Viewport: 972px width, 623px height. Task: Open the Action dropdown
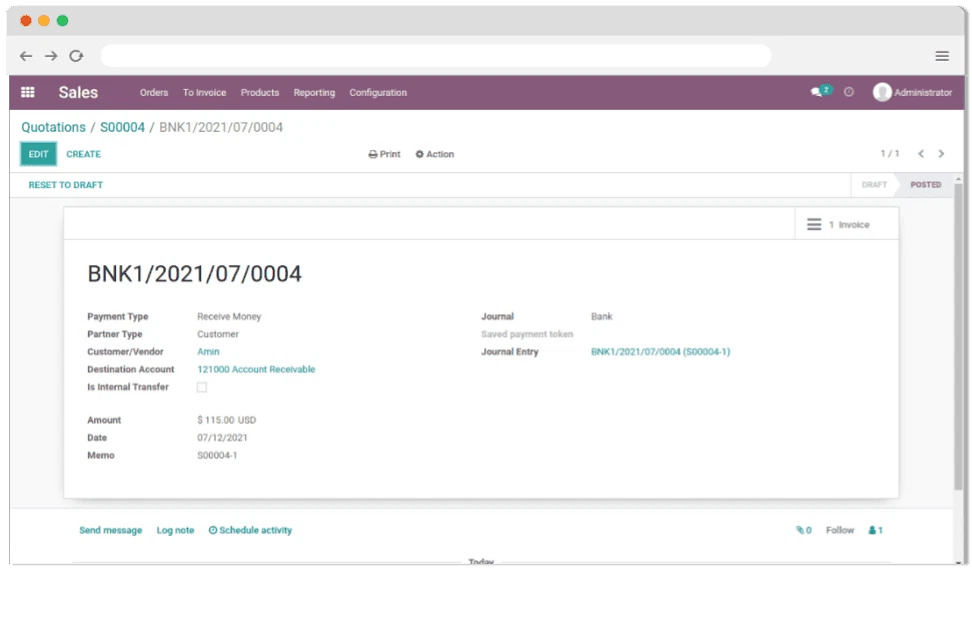click(435, 154)
